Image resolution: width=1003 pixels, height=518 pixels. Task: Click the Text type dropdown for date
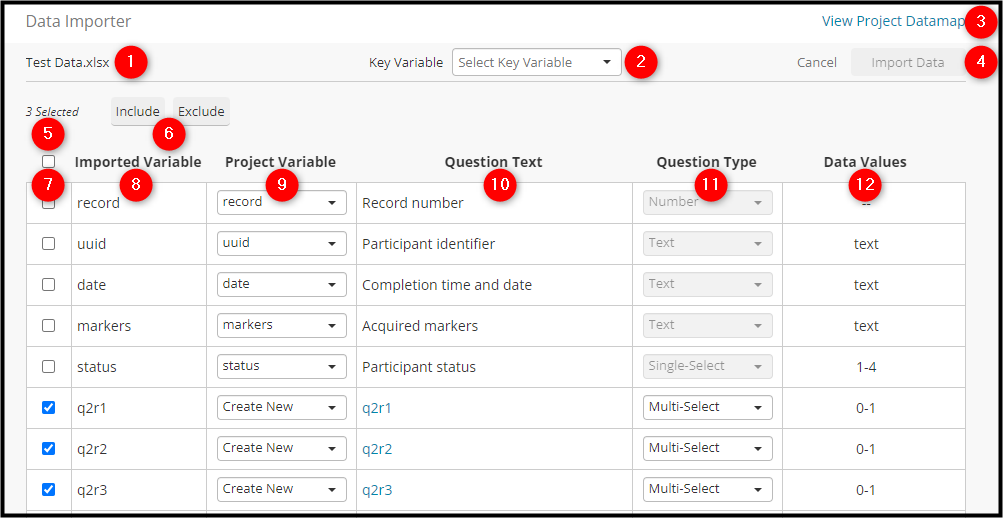coord(707,285)
